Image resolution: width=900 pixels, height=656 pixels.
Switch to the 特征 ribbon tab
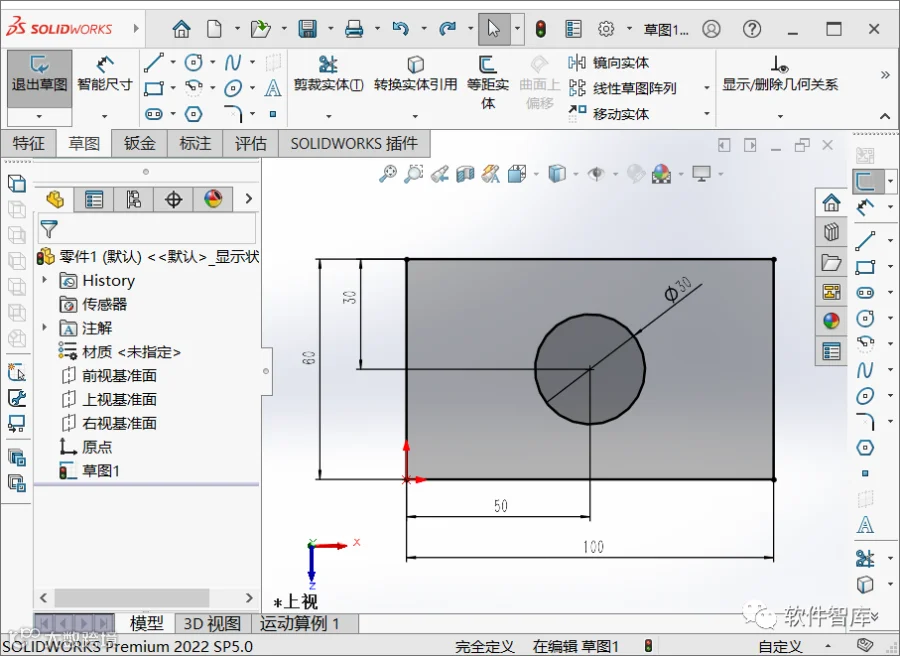click(28, 143)
